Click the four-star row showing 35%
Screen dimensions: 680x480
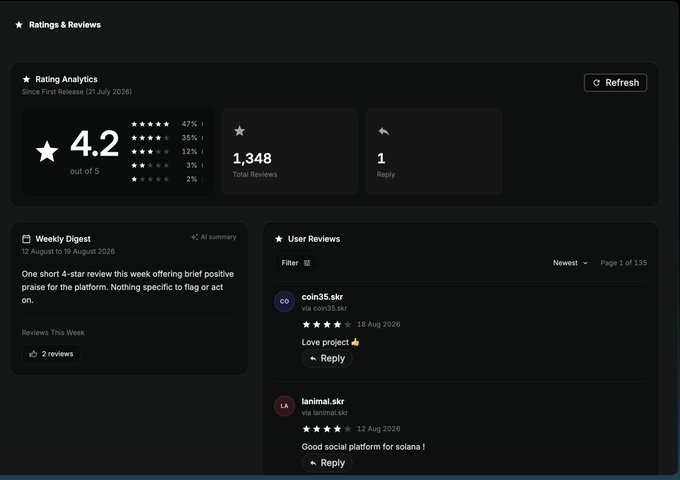click(x=167, y=138)
